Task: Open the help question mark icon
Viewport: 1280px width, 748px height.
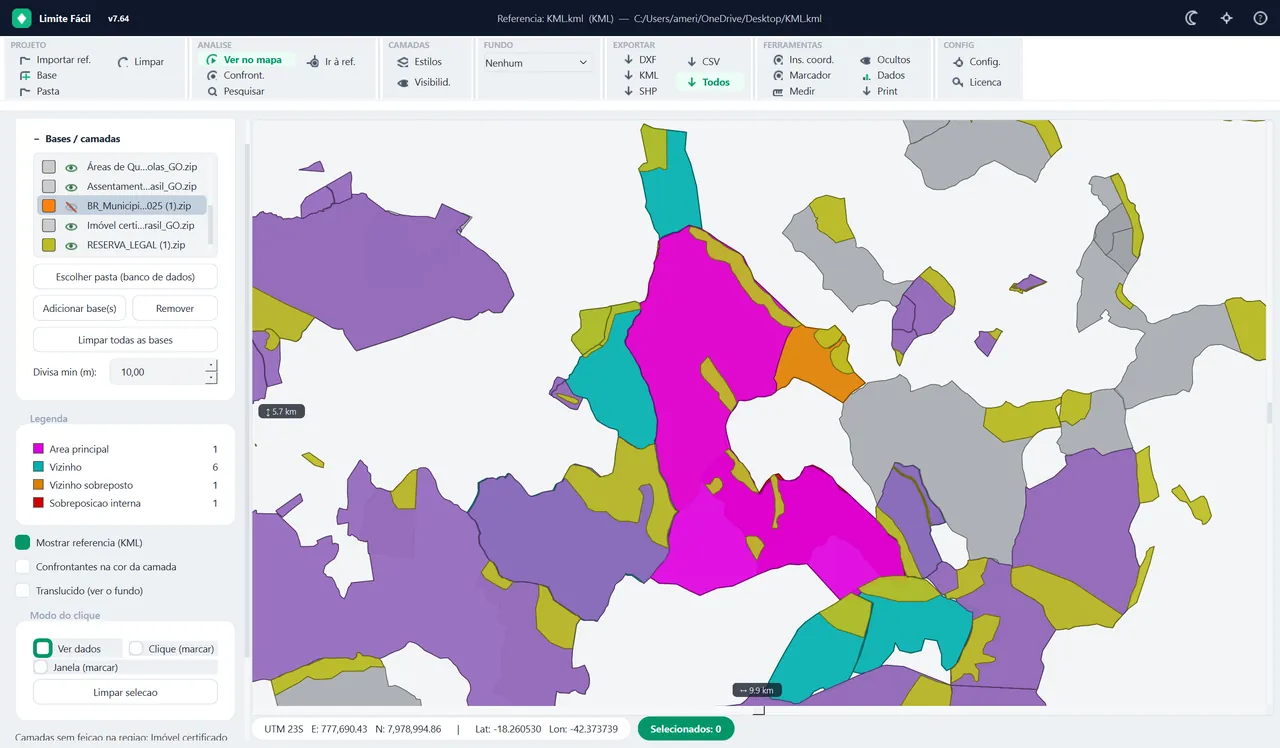Action: click(1260, 18)
